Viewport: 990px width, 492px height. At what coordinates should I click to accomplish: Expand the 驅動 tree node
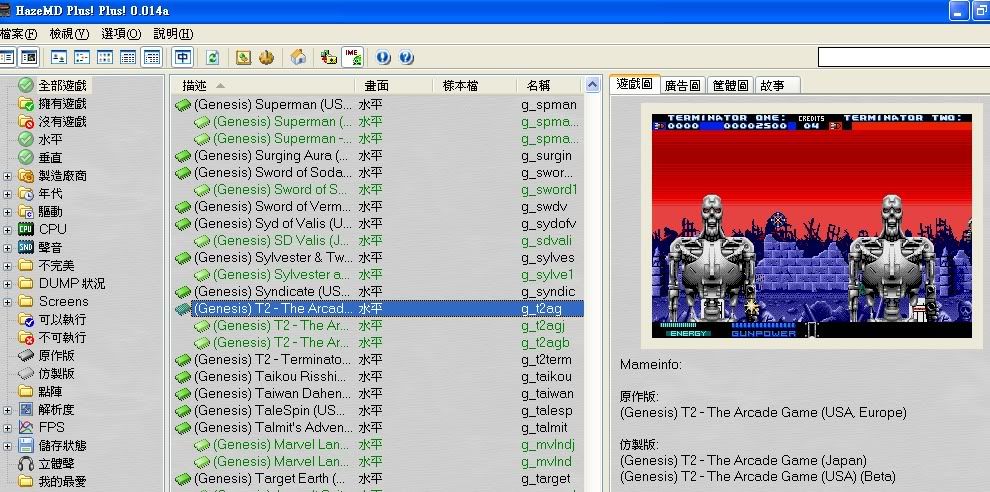(8, 212)
